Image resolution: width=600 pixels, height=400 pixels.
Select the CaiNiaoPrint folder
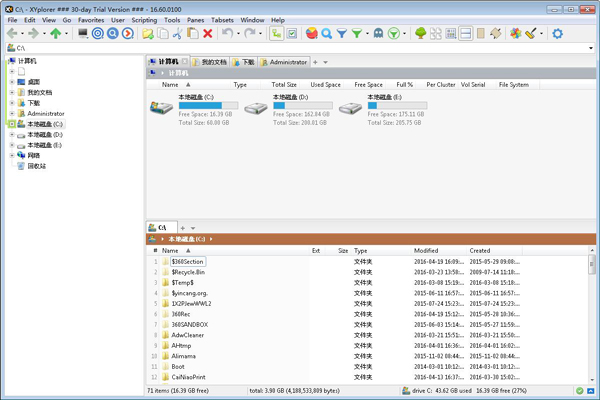188,377
